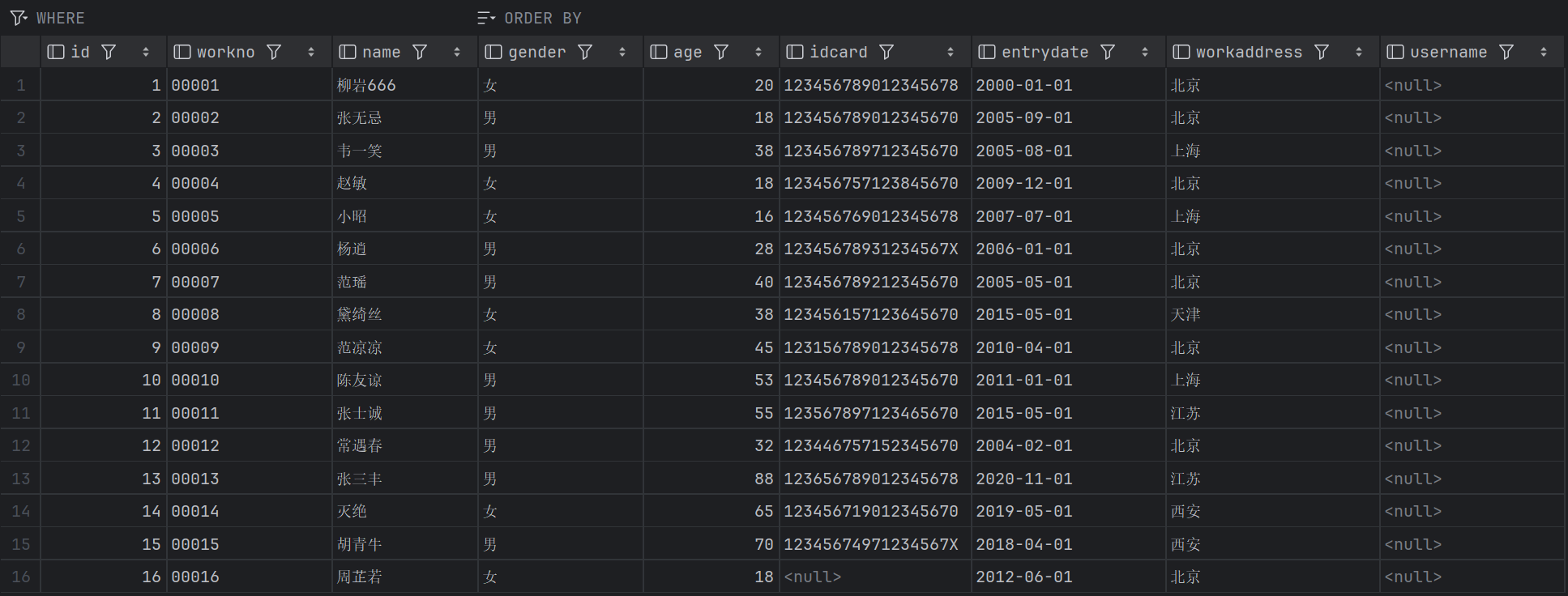The height and width of the screenshot is (596, 1568).
Task: Open filter for the idcard column
Action: click(887, 52)
